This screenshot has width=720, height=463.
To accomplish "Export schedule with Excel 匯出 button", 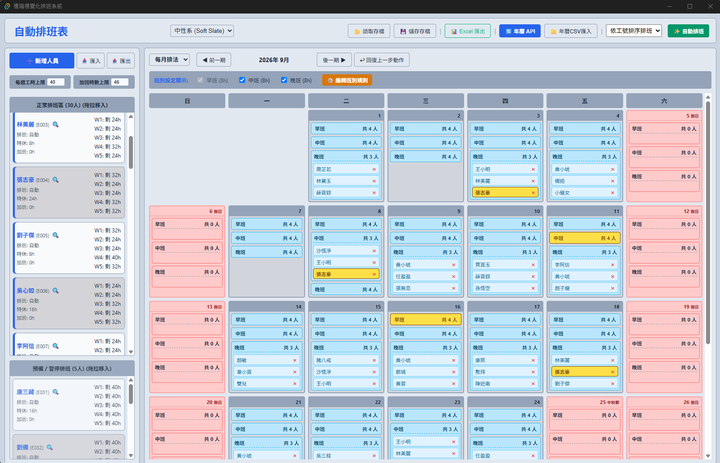I will pos(467,31).
